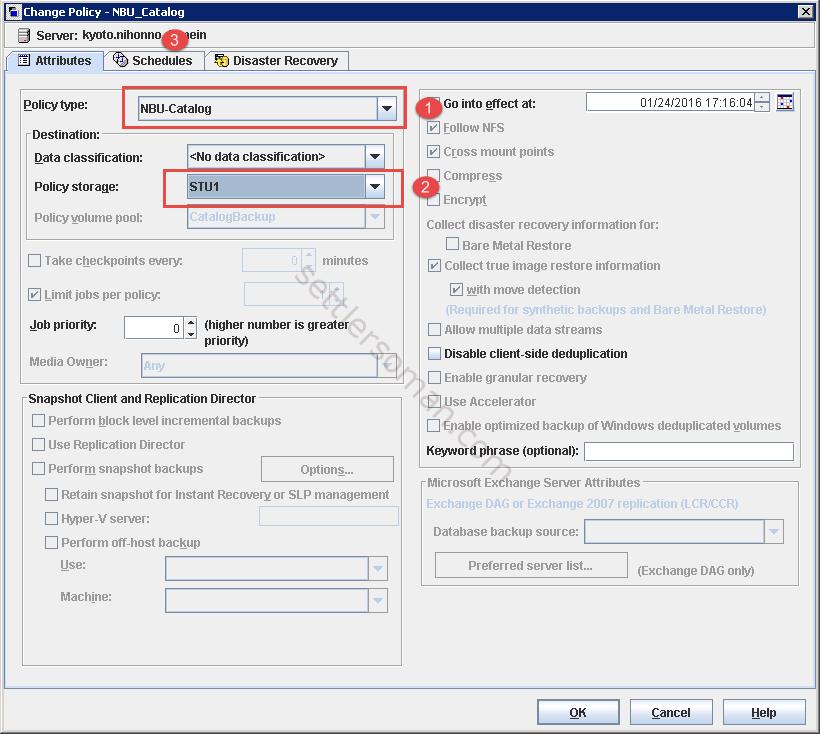Open the Policy storage dropdown showing STU1
The width and height of the screenshot is (820, 734).
(x=375, y=187)
